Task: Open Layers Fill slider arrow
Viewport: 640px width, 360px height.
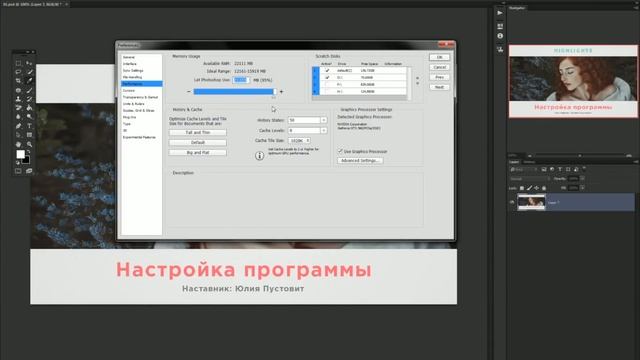Action: [x=582, y=188]
